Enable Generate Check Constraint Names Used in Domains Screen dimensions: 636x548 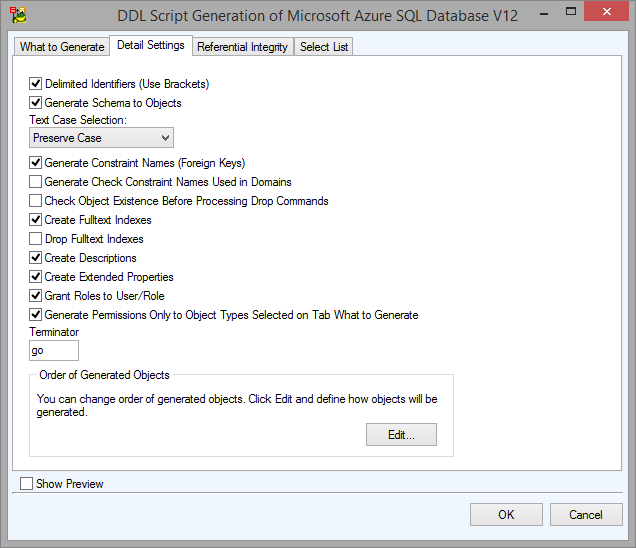tap(36, 182)
